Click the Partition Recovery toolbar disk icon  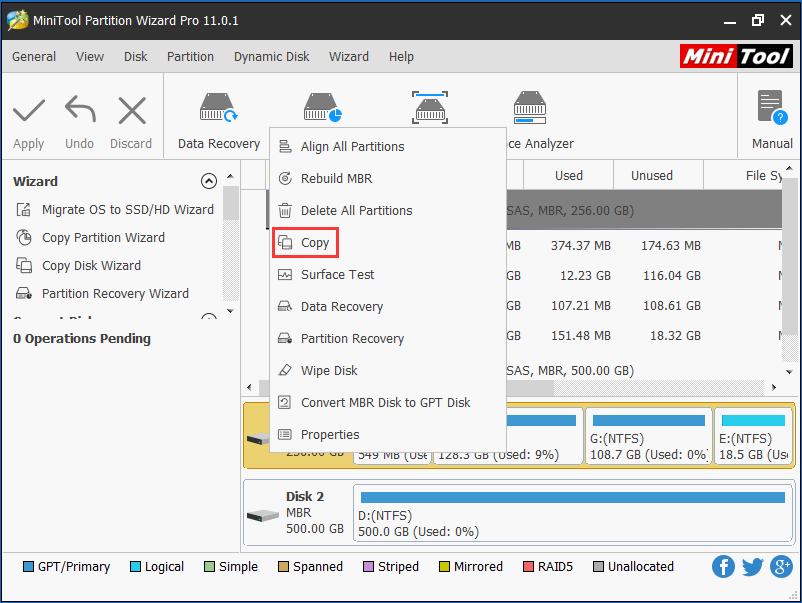pos(322,107)
